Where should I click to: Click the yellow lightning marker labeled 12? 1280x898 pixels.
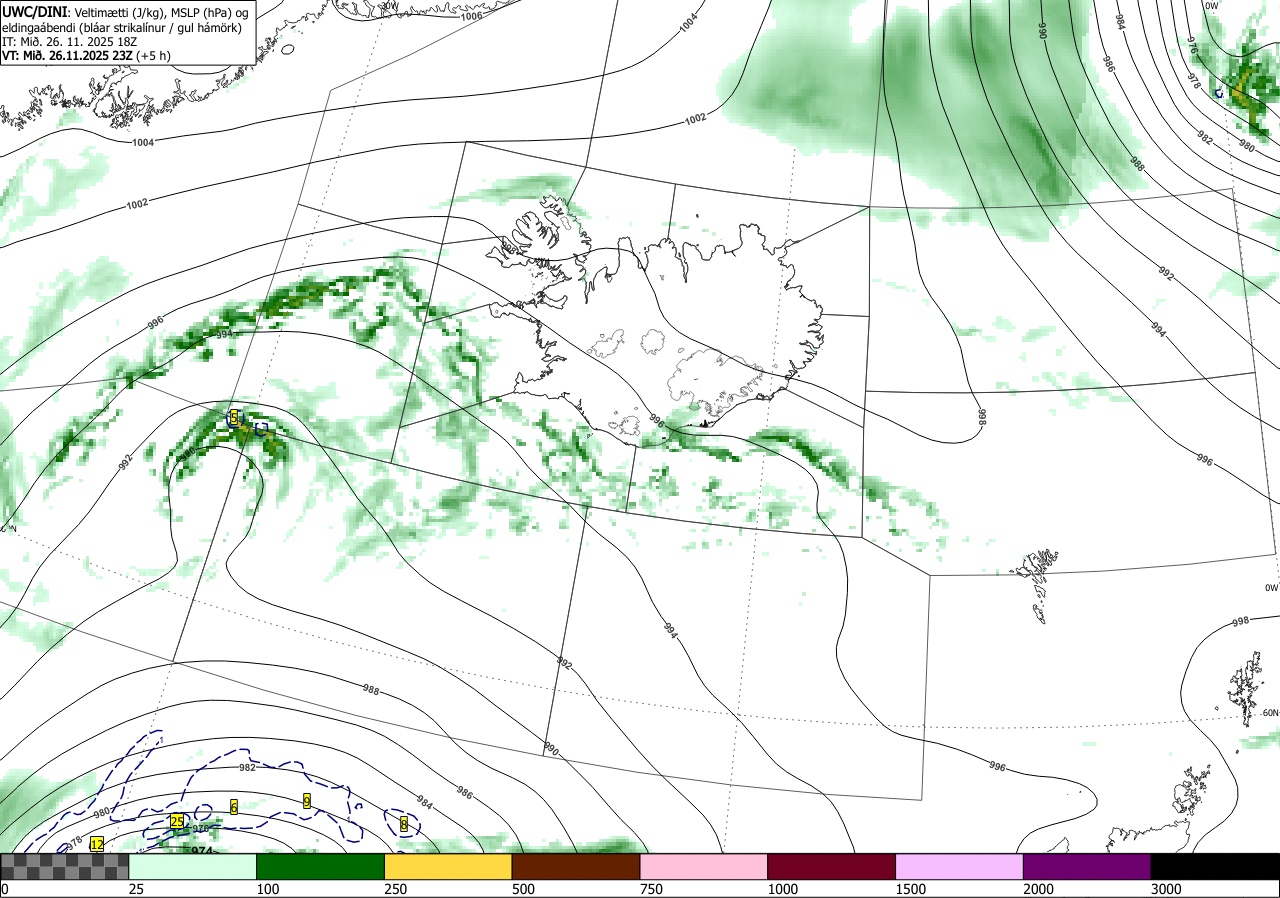tap(97, 844)
